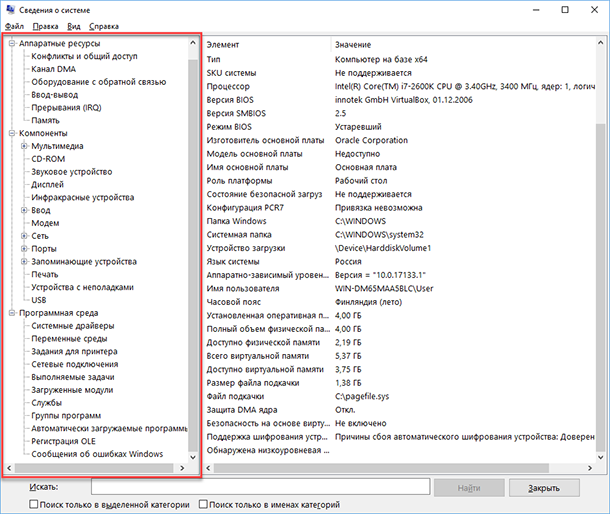Select the Часовой пояс row
This screenshot has height=514, width=610.
400,302
